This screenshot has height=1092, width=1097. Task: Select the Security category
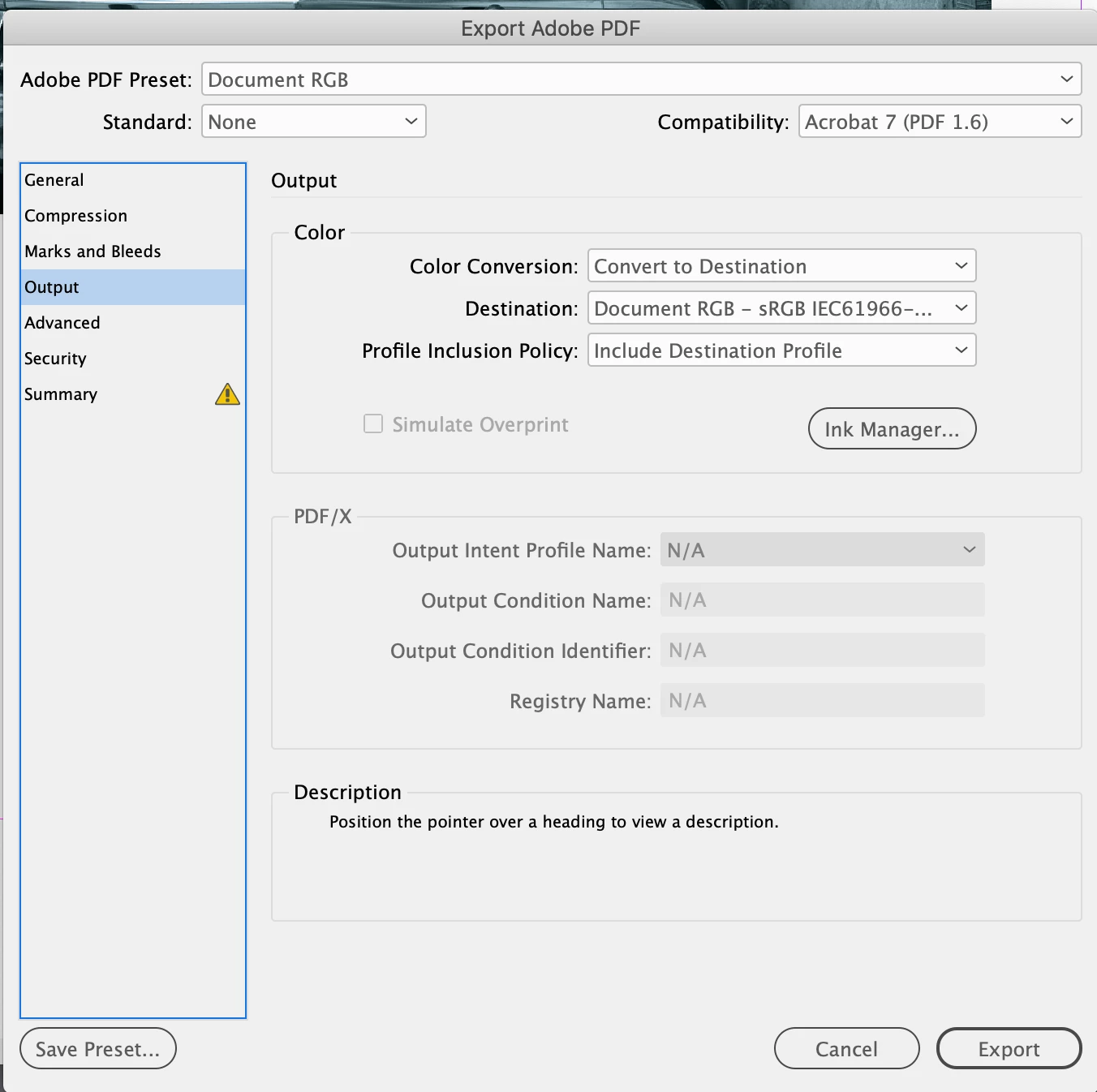click(133, 359)
